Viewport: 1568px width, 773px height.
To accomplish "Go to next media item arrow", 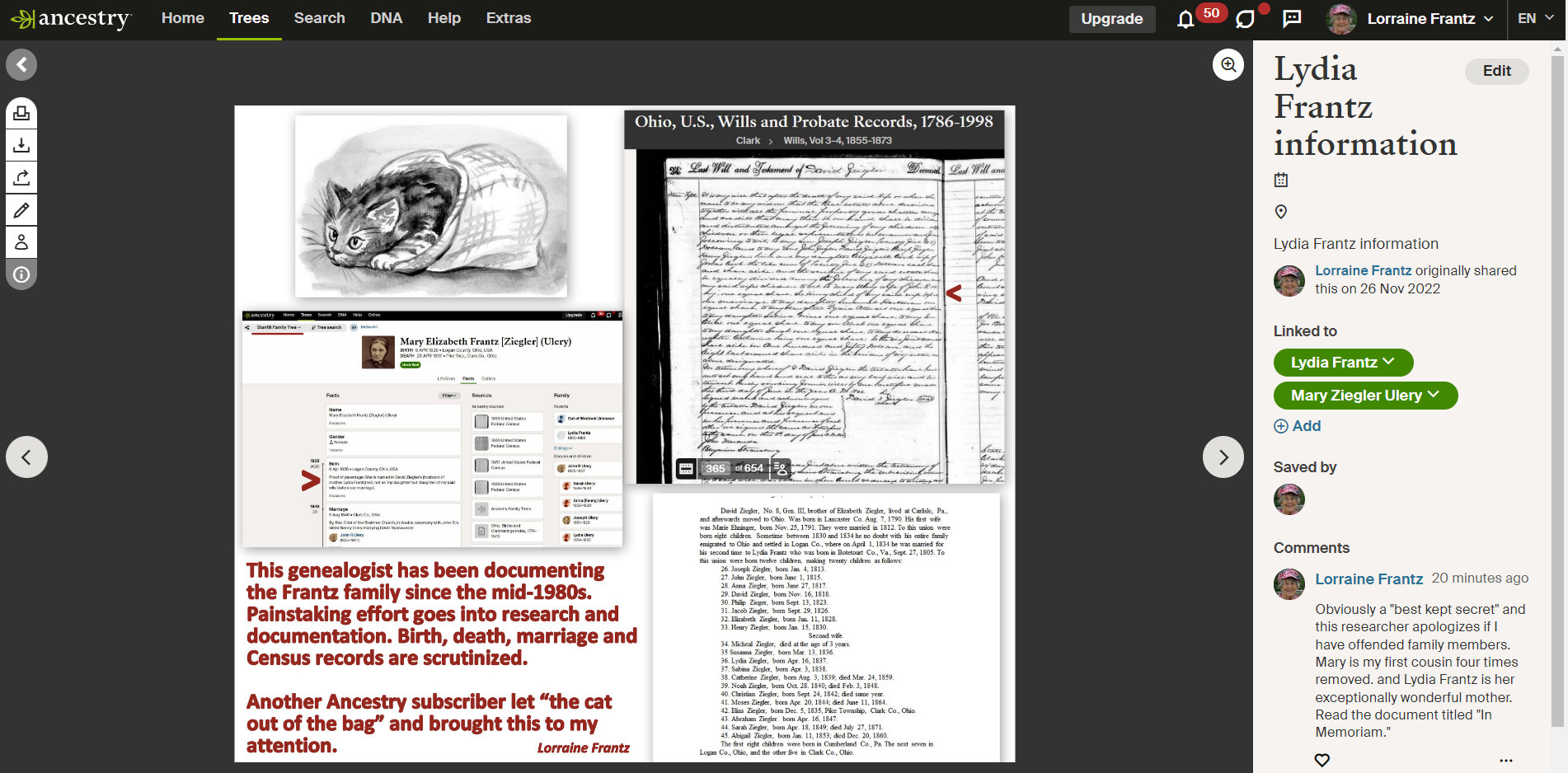I will pos(1223,457).
